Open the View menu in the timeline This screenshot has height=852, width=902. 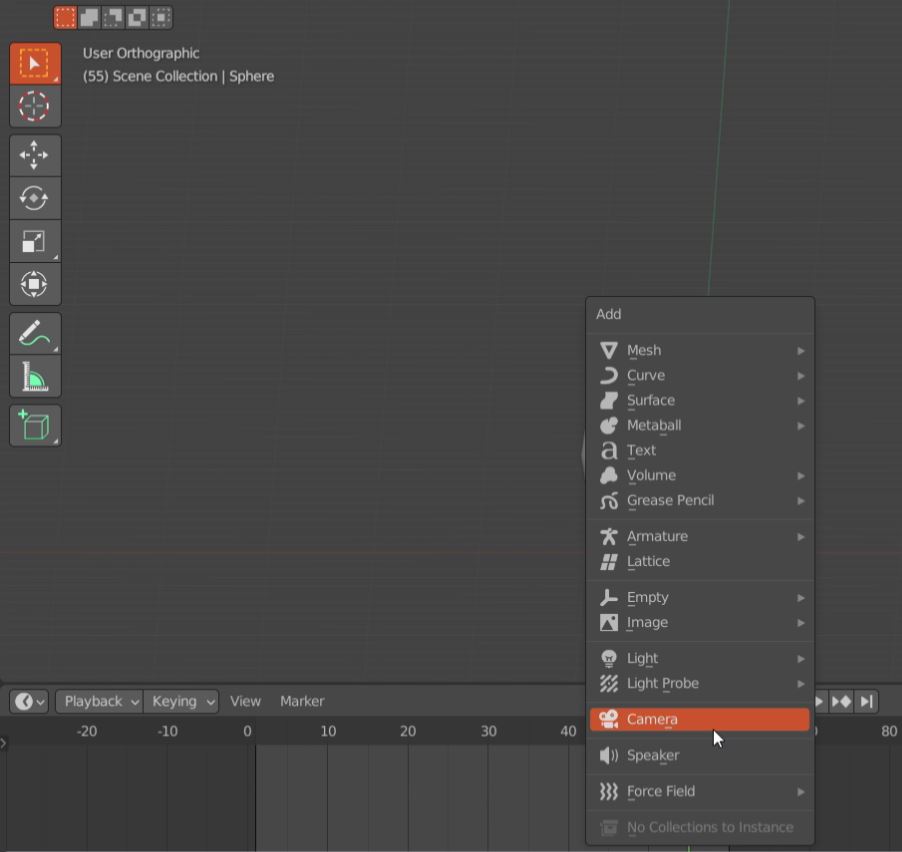coord(244,701)
